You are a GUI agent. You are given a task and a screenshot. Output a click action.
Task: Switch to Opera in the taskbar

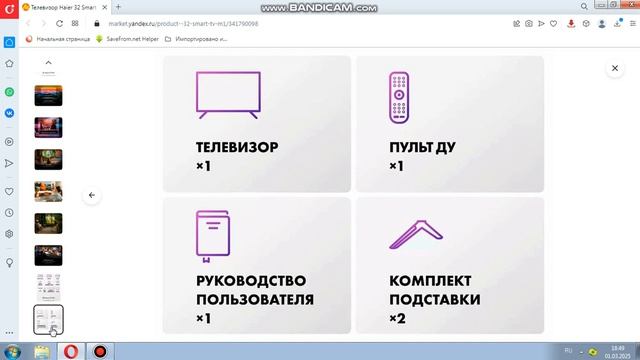click(71, 351)
